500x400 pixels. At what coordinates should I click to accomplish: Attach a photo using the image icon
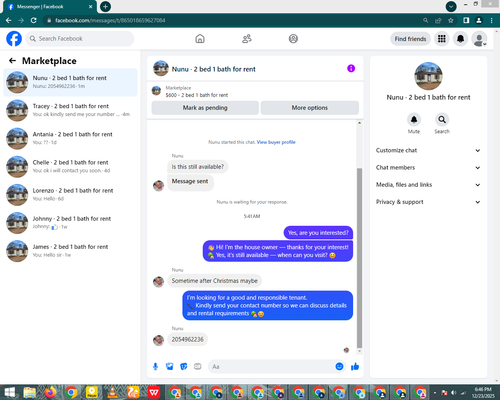[170, 367]
